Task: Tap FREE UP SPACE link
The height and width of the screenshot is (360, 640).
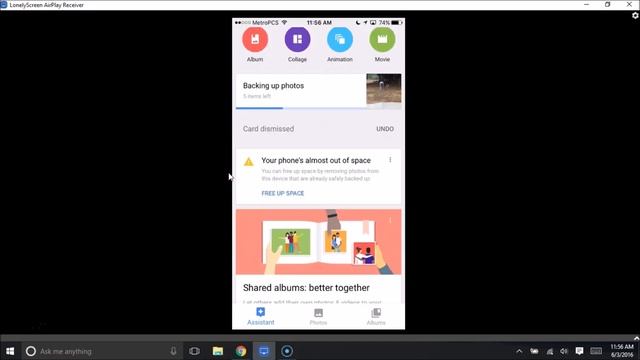Action: (282, 193)
